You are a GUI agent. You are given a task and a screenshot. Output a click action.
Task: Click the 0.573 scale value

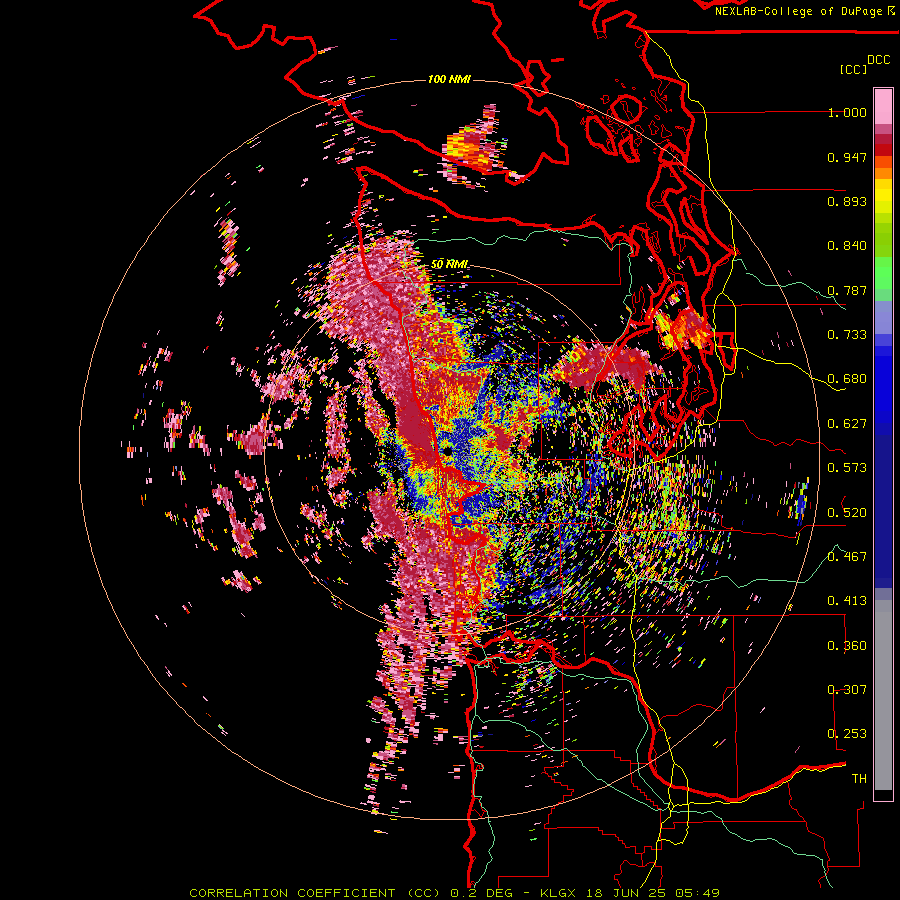(x=847, y=468)
